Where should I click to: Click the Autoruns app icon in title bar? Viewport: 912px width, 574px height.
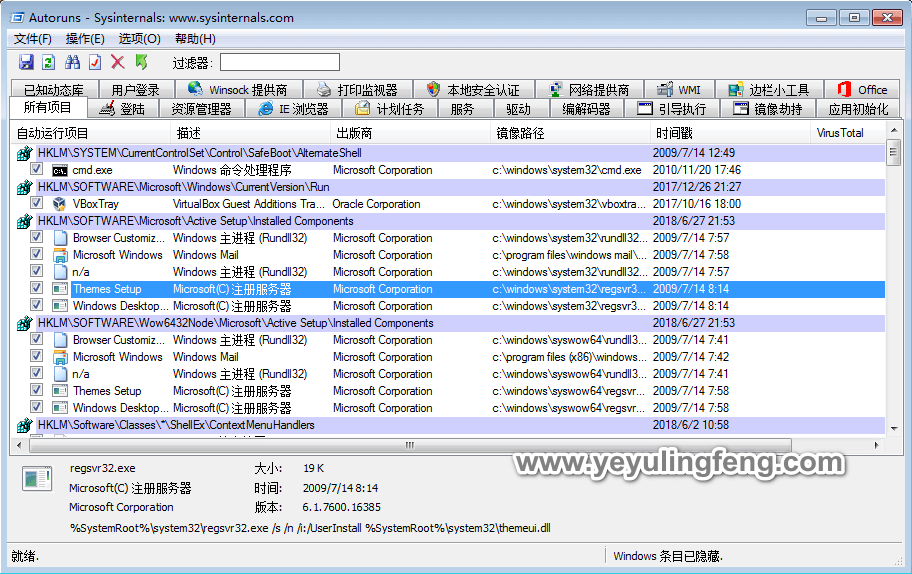(17, 17)
